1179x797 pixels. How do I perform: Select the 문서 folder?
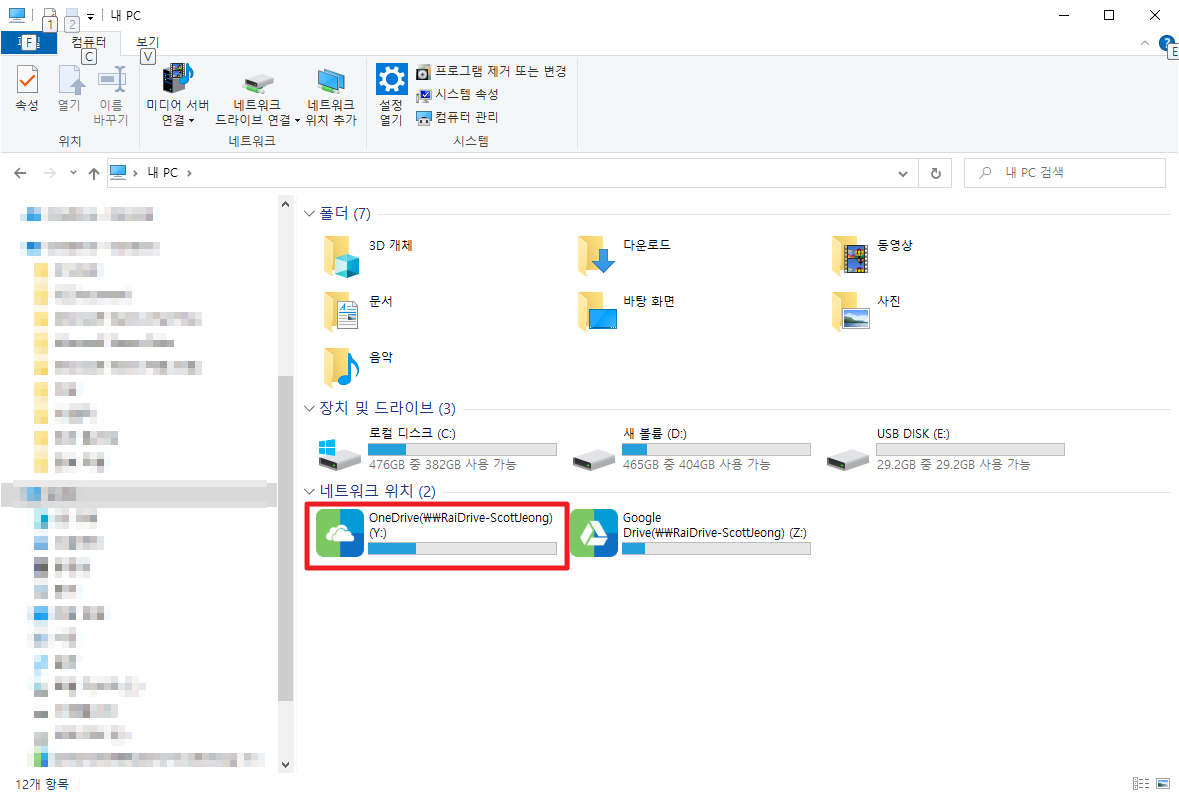tap(359, 311)
